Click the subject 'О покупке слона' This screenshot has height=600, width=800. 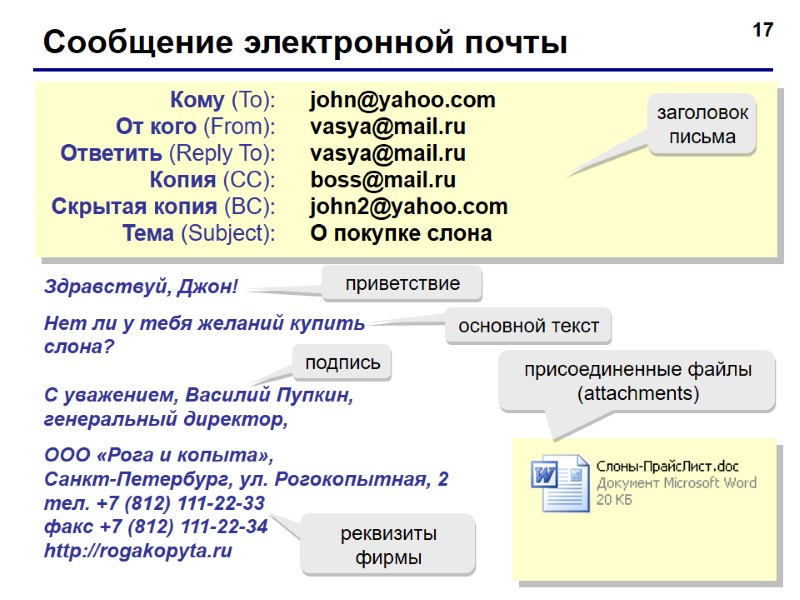pos(401,233)
